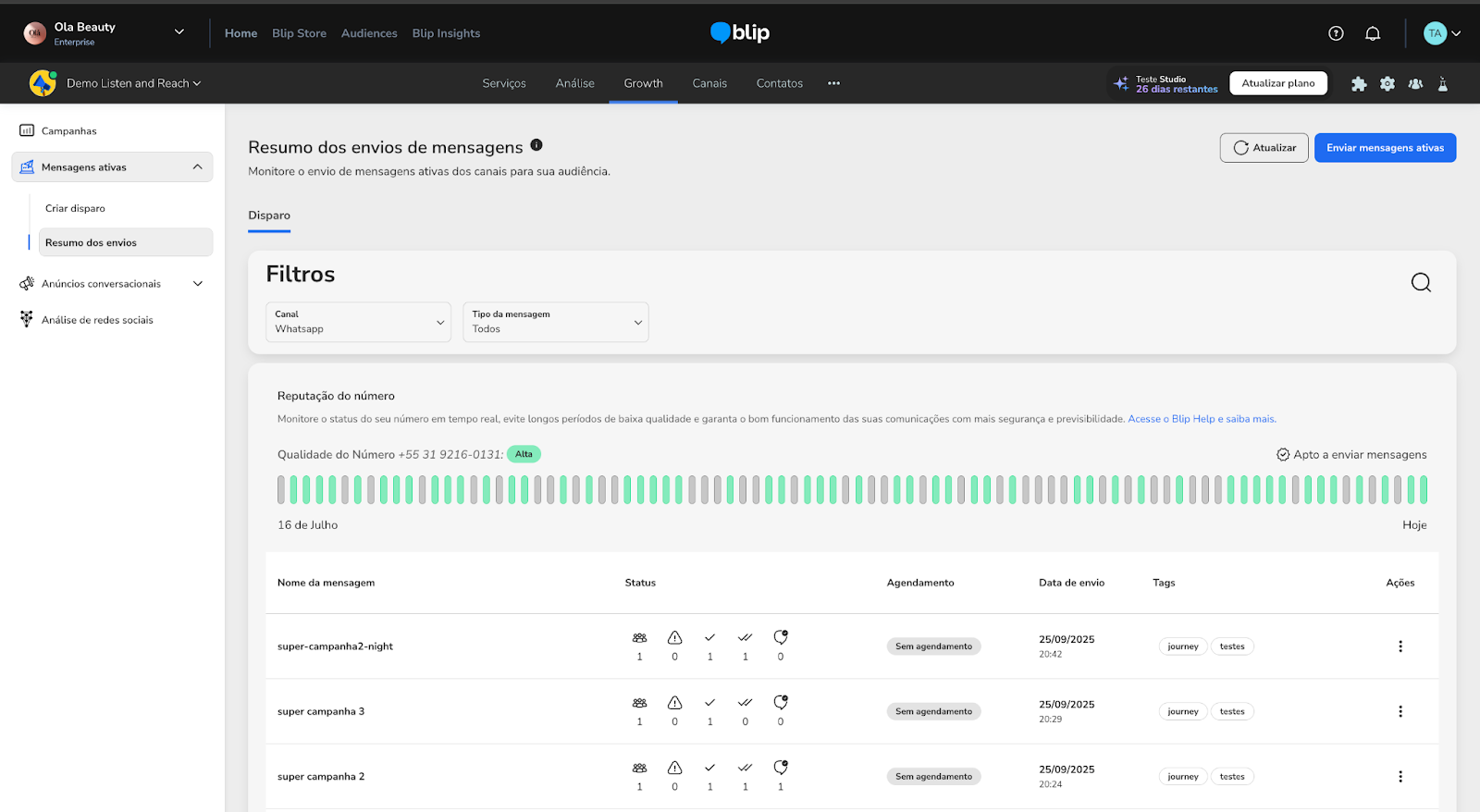Open the notifications bell
The image size is (1480, 812).
[x=1373, y=33]
